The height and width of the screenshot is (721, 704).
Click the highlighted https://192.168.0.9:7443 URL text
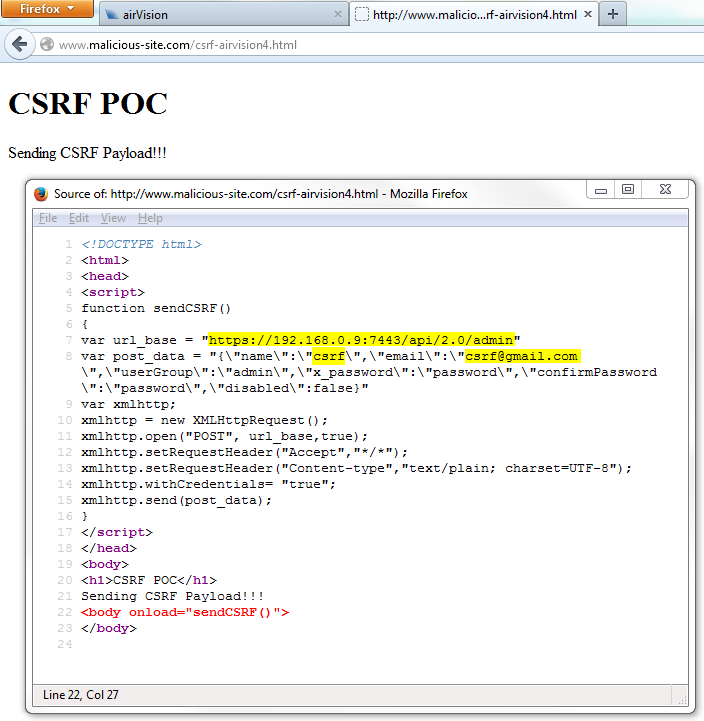pyautogui.click(x=361, y=340)
